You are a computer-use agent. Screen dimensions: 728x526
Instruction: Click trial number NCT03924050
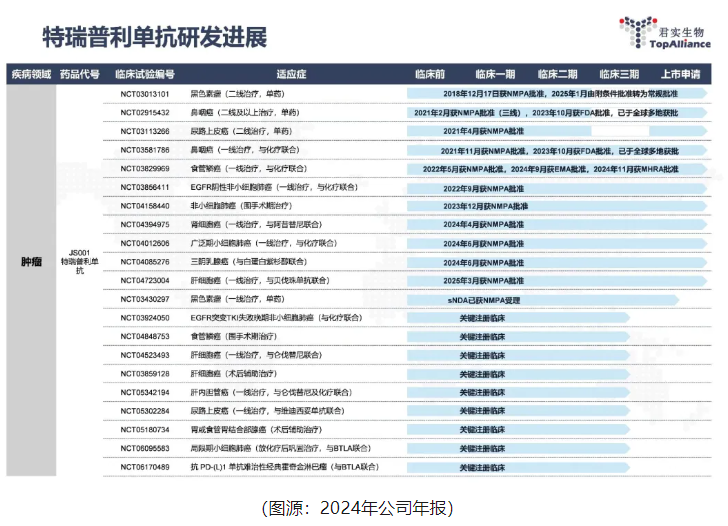click(145, 318)
